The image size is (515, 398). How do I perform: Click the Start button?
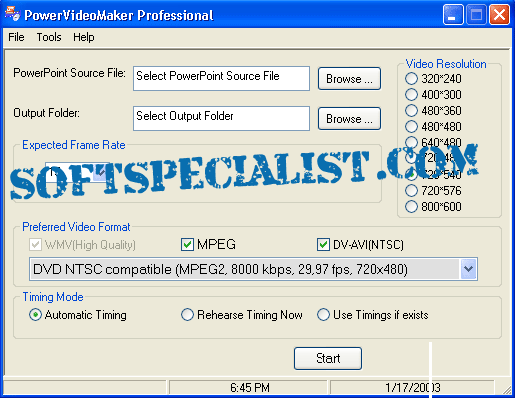(328, 358)
